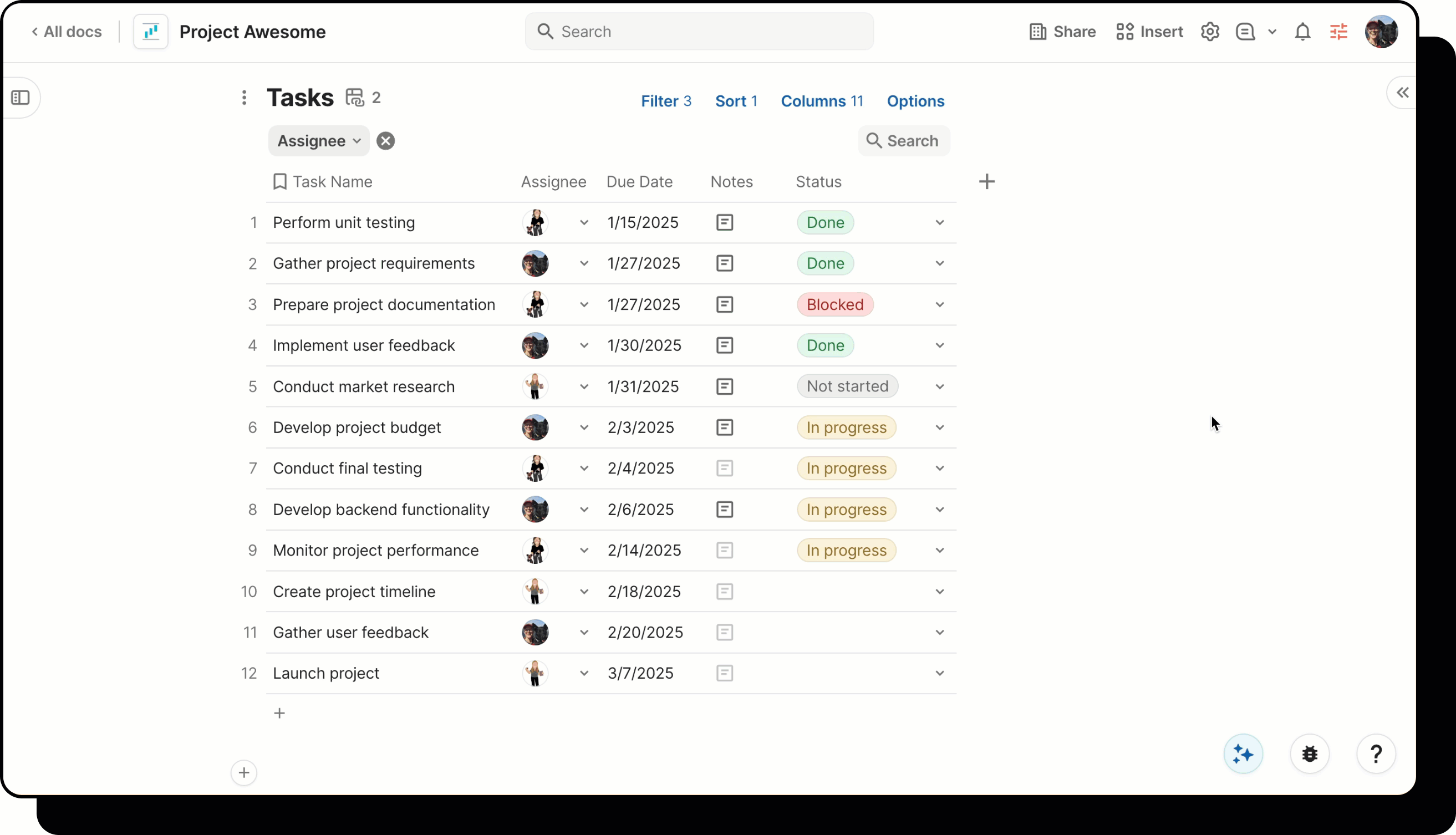Image resolution: width=1456 pixels, height=835 pixels.
Task: Open the Assignee filter dropdown
Action: tap(318, 140)
